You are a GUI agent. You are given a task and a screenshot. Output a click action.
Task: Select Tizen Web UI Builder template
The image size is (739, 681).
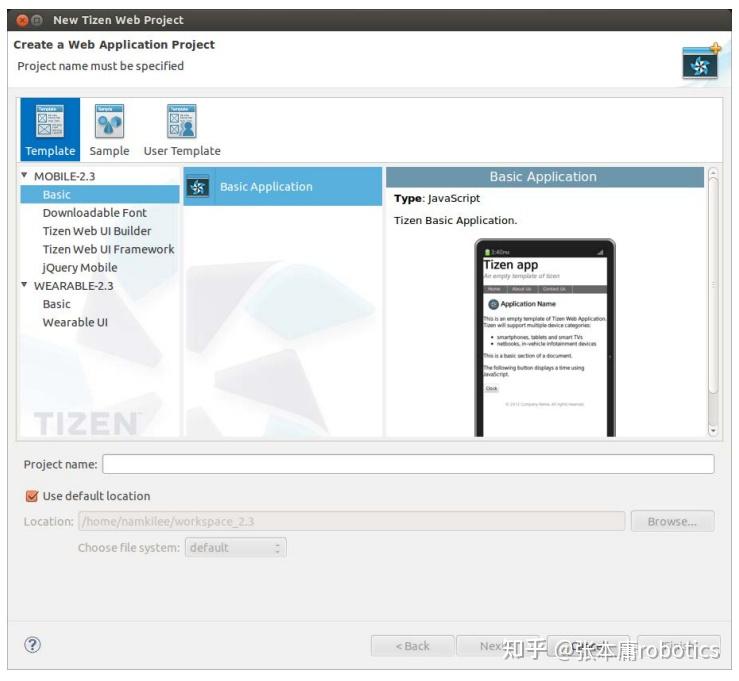pyautogui.click(x=97, y=231)
